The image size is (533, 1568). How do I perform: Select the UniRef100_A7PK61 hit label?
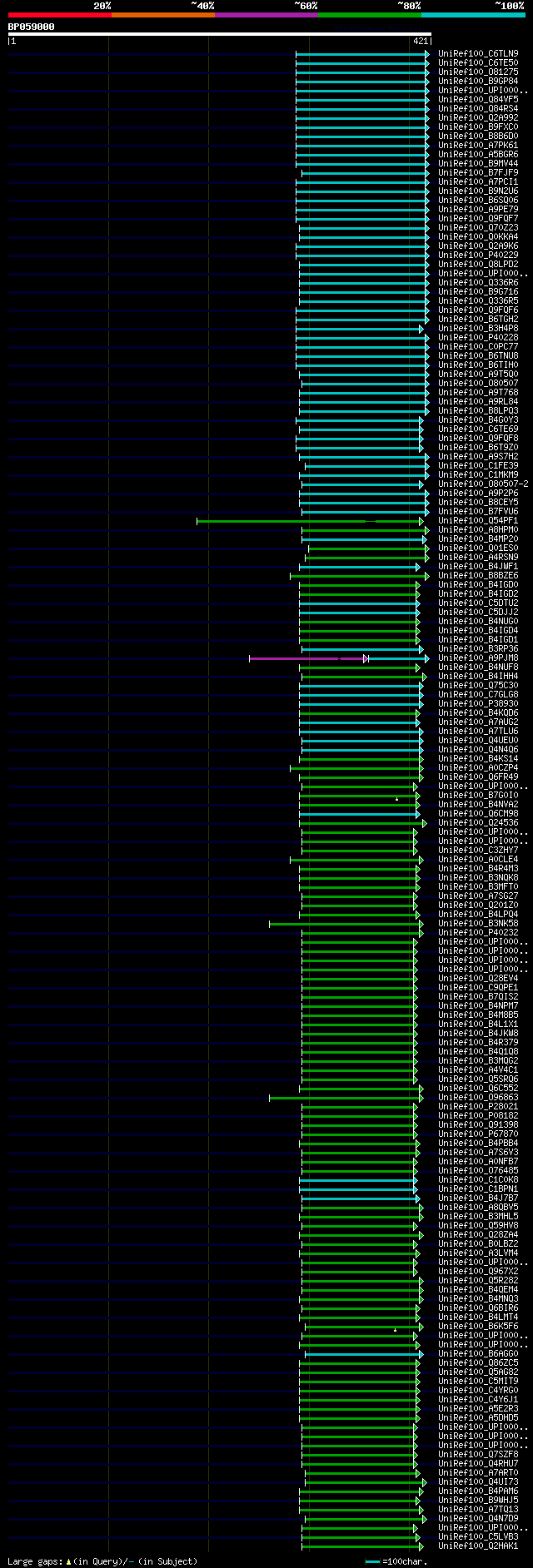coord(478,145)
